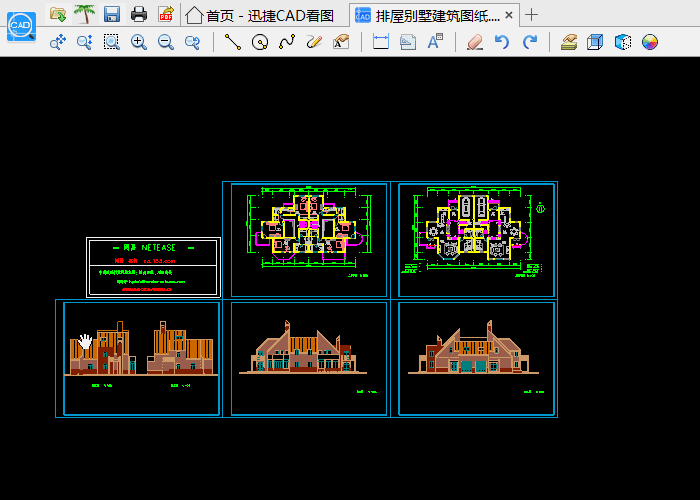Zoom out with the minus magnifier

pyautogui.click(x=165, y=42)
